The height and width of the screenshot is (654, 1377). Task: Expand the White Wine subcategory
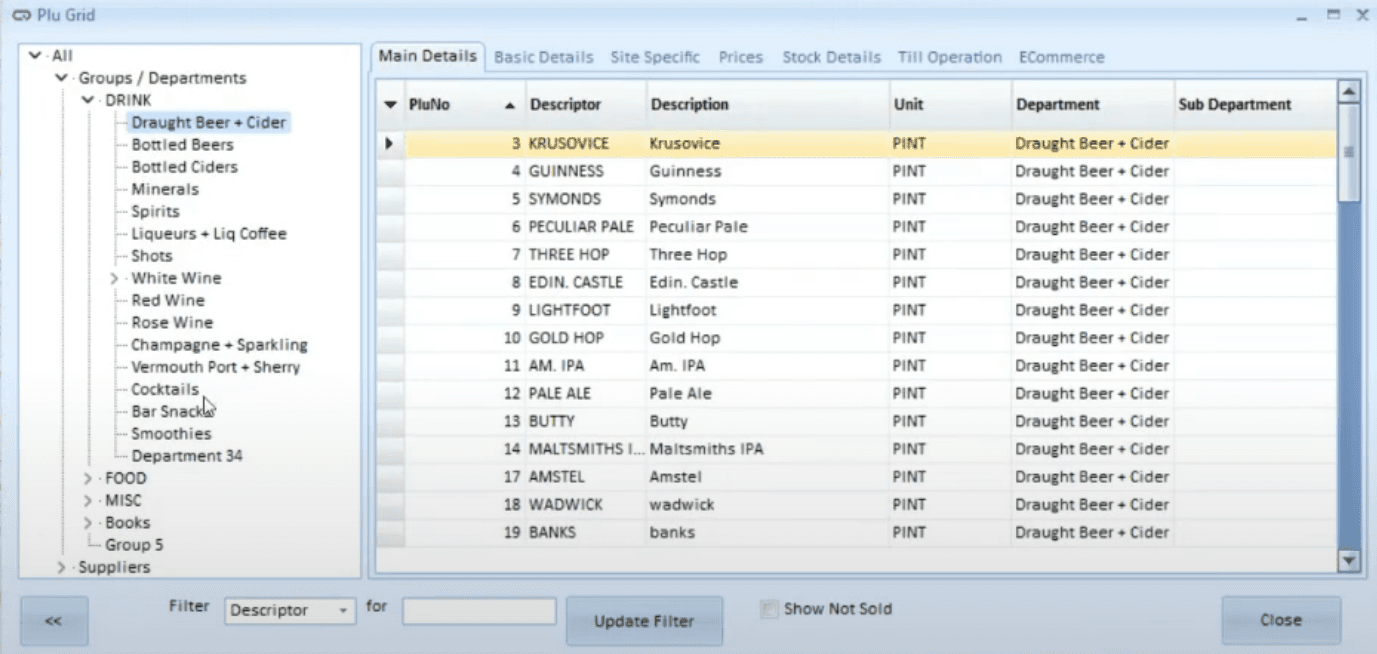(x=113, y=277)
